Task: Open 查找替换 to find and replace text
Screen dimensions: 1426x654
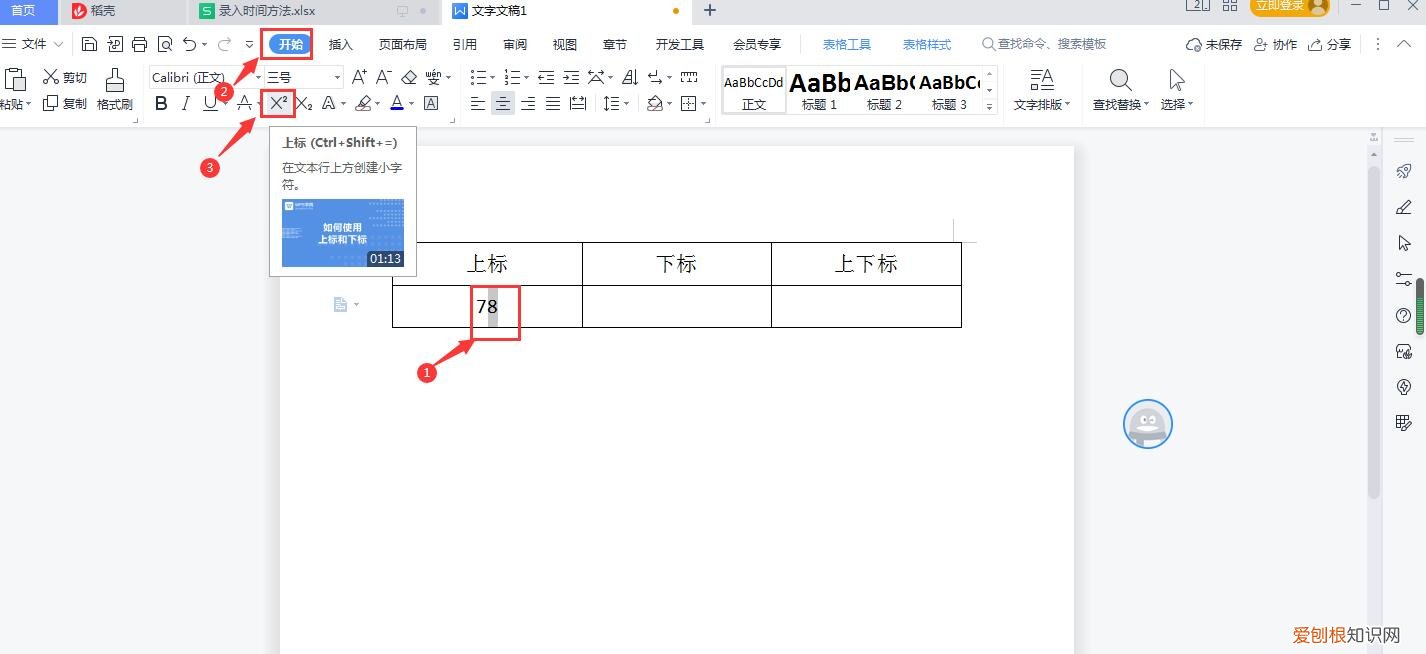Action: pos(1119,90)
